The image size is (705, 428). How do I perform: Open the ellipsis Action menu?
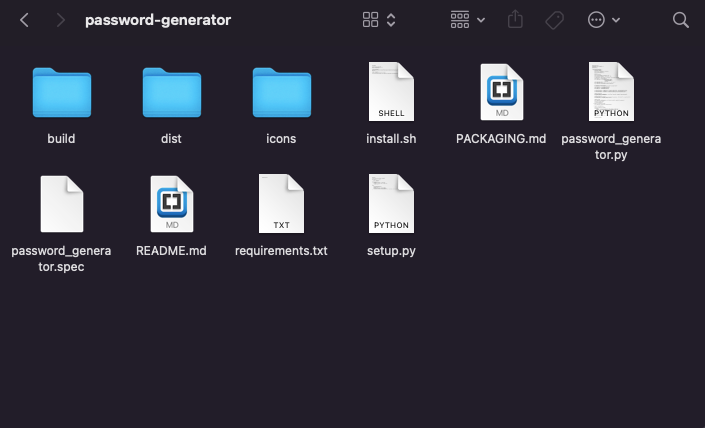tap(596, 20)
